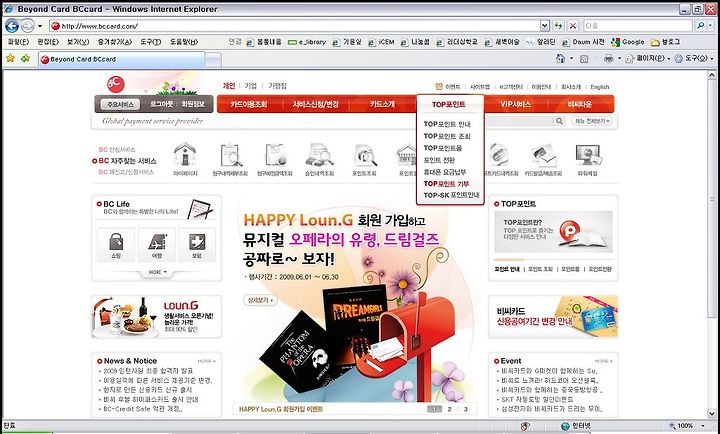This screenshot has width=720, height=434.
Task: Open the 페이지(P) command bar dropdown
Action: click(648, 58)
